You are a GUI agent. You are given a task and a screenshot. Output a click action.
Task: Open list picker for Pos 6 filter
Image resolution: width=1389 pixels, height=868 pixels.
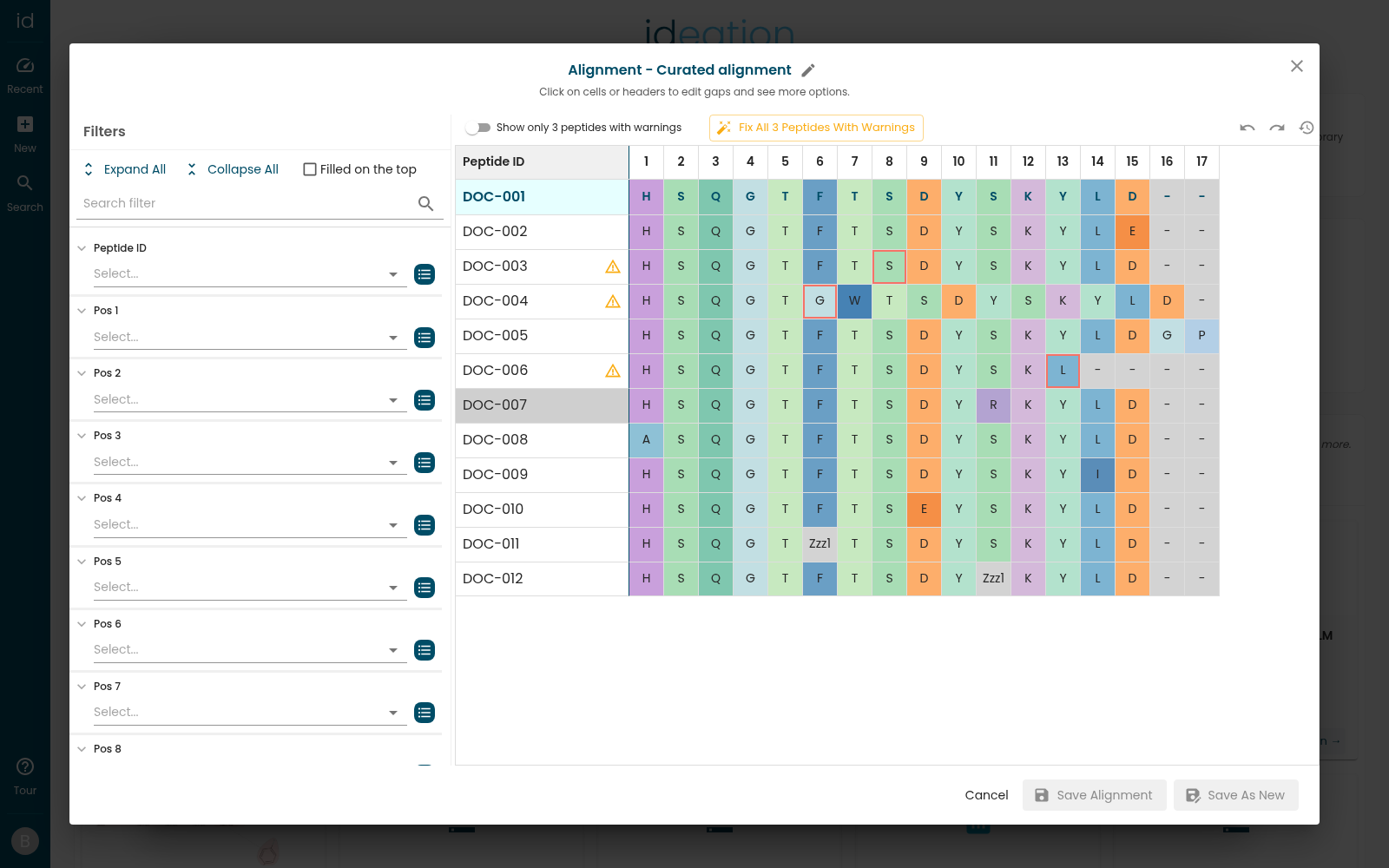(x=425, y=650)
